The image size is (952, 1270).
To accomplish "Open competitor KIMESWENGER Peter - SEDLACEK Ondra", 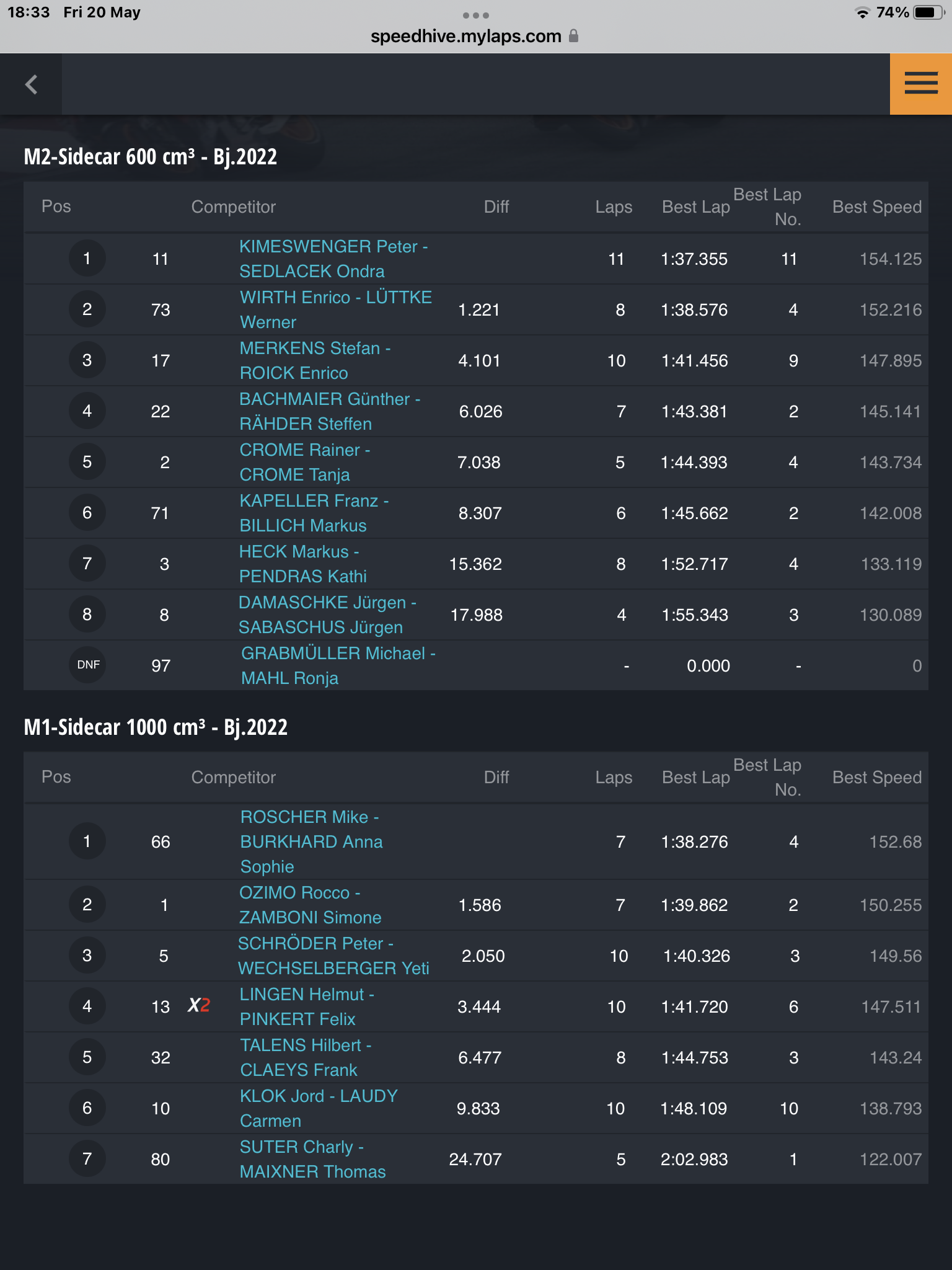I will pos(333,259).
